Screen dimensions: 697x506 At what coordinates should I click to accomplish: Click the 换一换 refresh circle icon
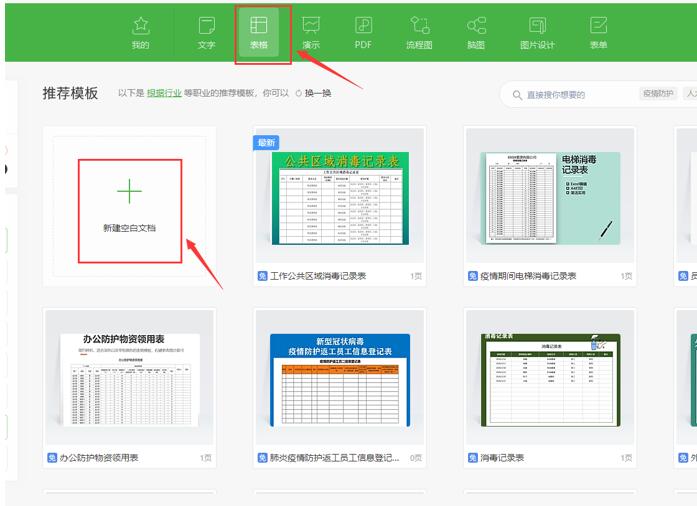299,93
